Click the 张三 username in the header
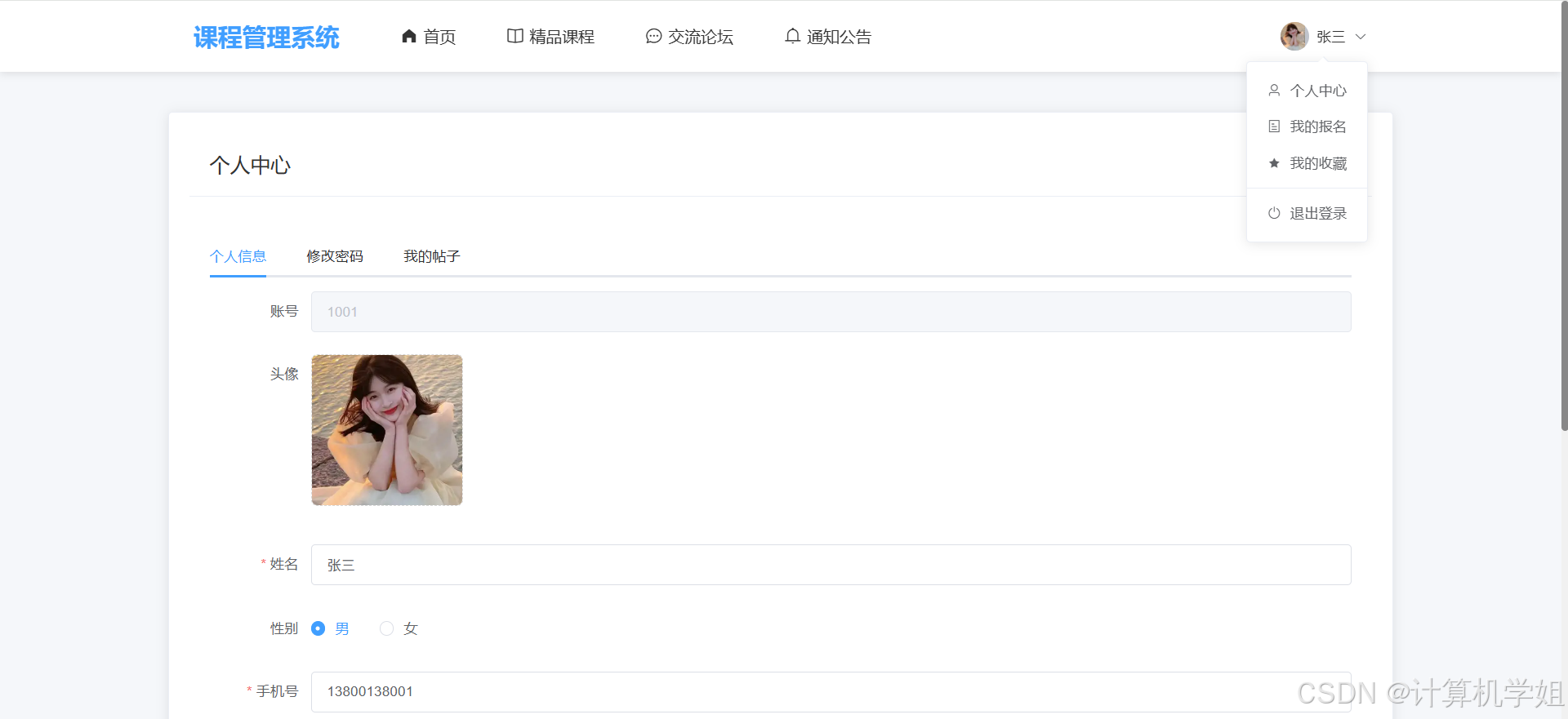This screenshot has width=1568, height=719. (x=1330, y=37)
